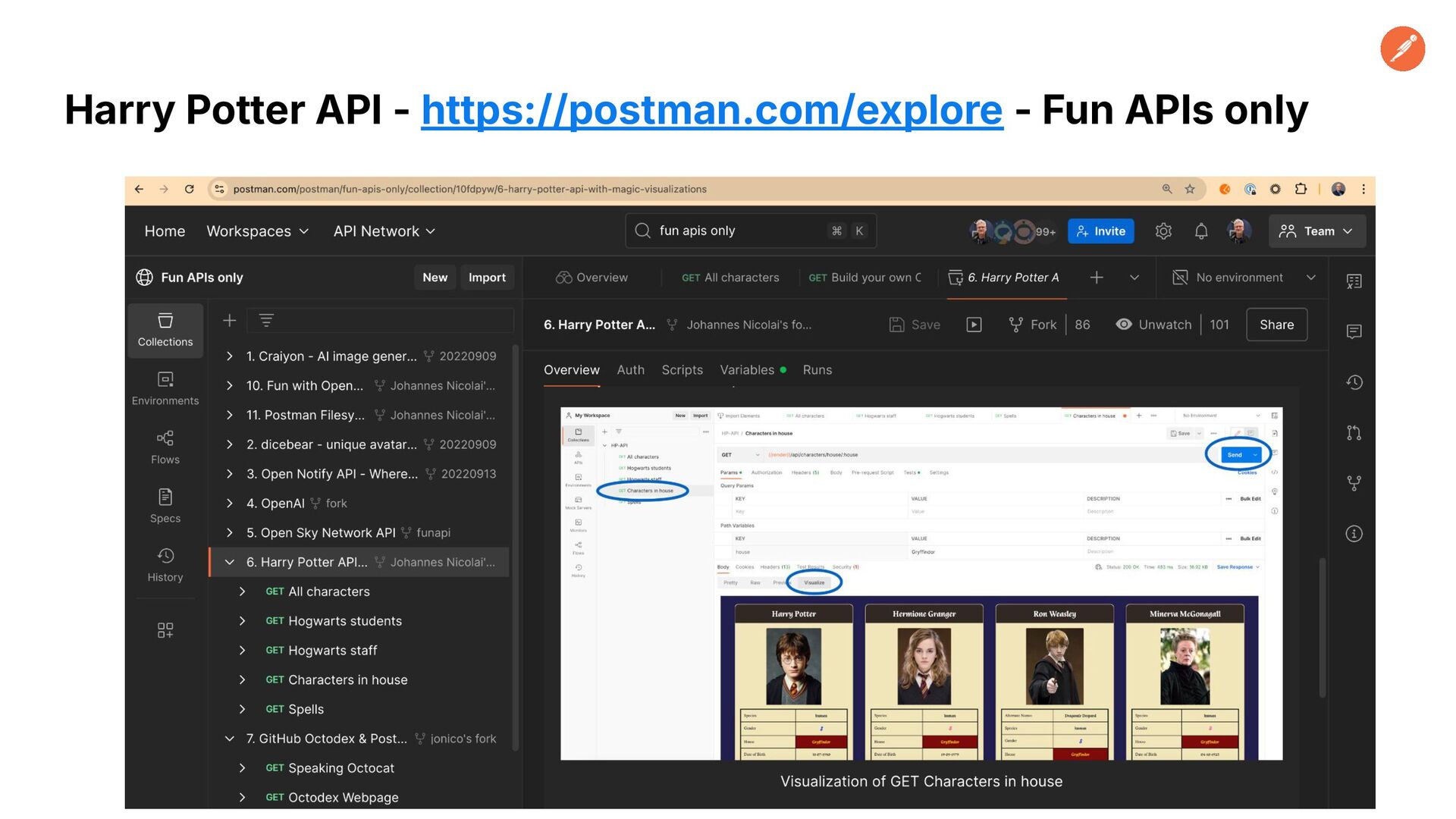Select the Overview workspace tab

click(x=591, y=278)
